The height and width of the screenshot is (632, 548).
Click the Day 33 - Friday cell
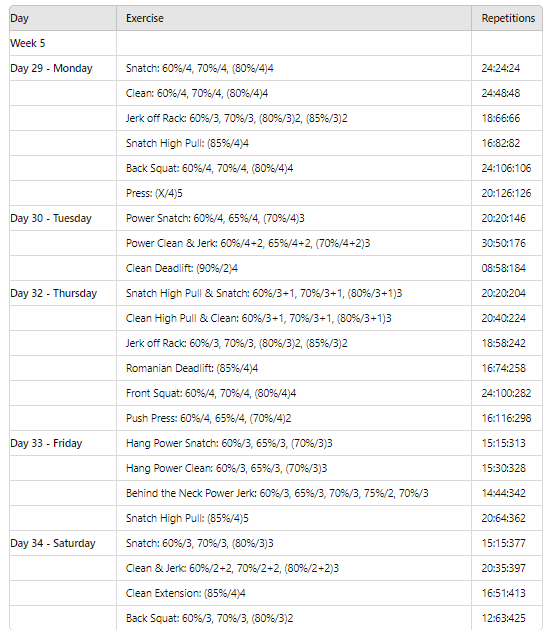(63, 443)
